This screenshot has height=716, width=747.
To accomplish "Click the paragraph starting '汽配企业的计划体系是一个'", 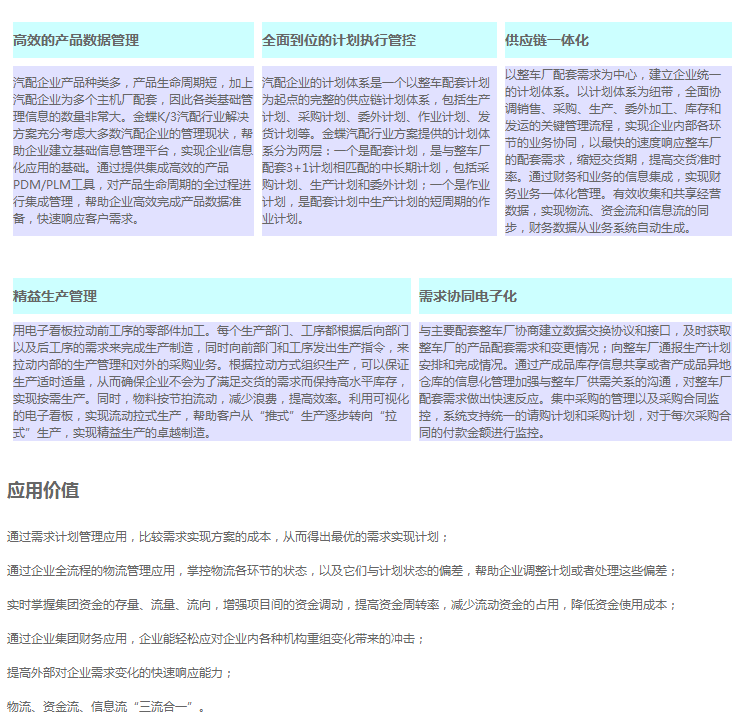I will pyautogui.click(x=376, y=151).
